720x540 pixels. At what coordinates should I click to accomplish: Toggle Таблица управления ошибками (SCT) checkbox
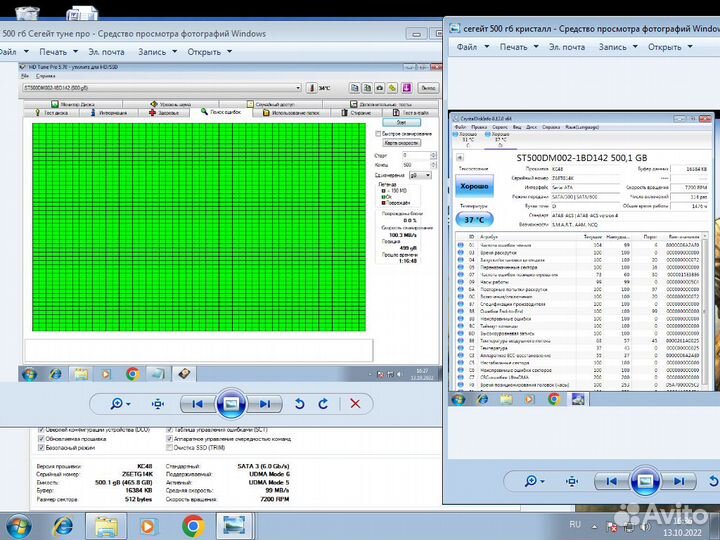click(x=169, y=430)
